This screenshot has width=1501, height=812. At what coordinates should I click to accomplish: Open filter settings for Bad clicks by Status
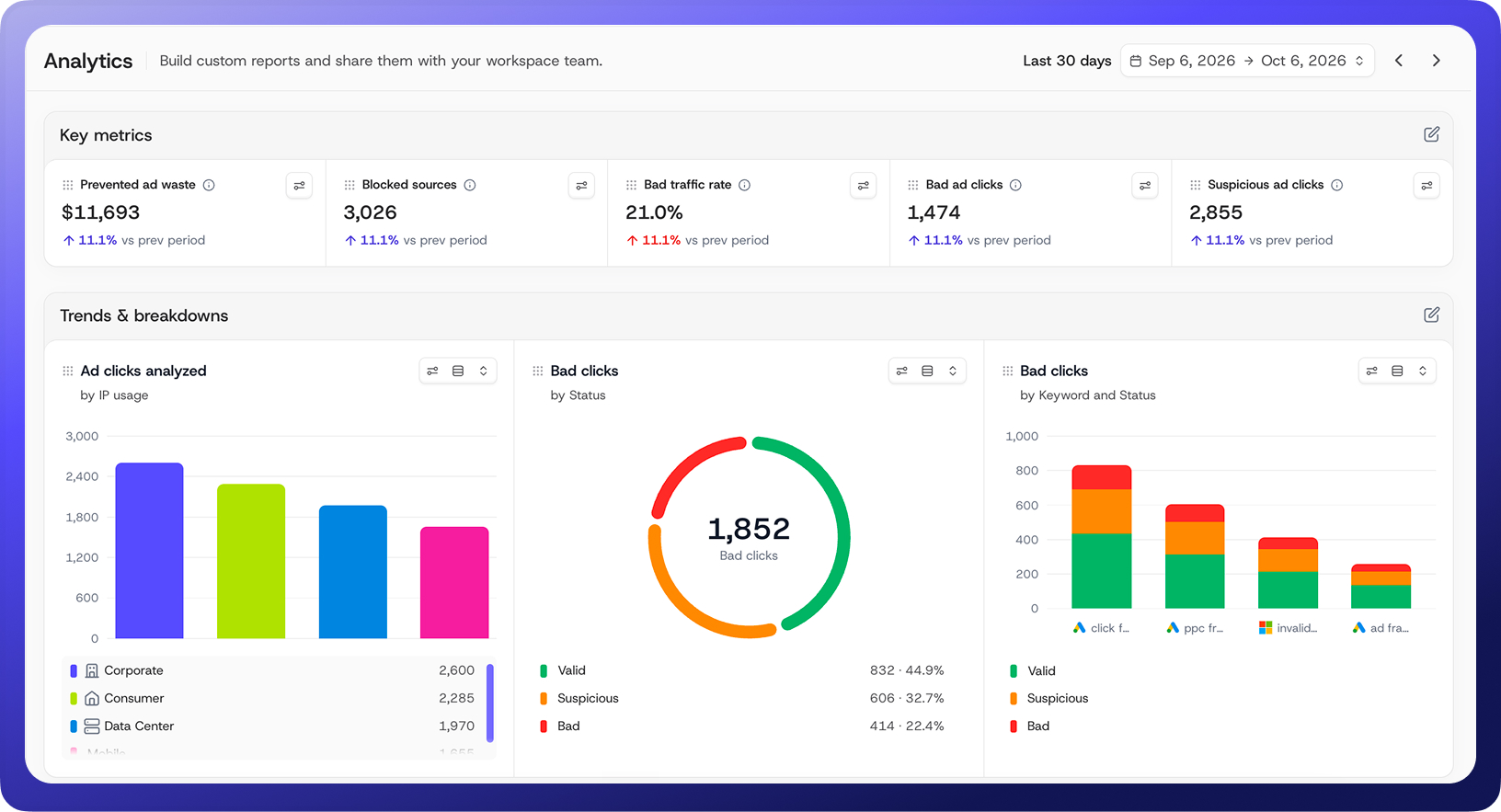pos(902,371)
